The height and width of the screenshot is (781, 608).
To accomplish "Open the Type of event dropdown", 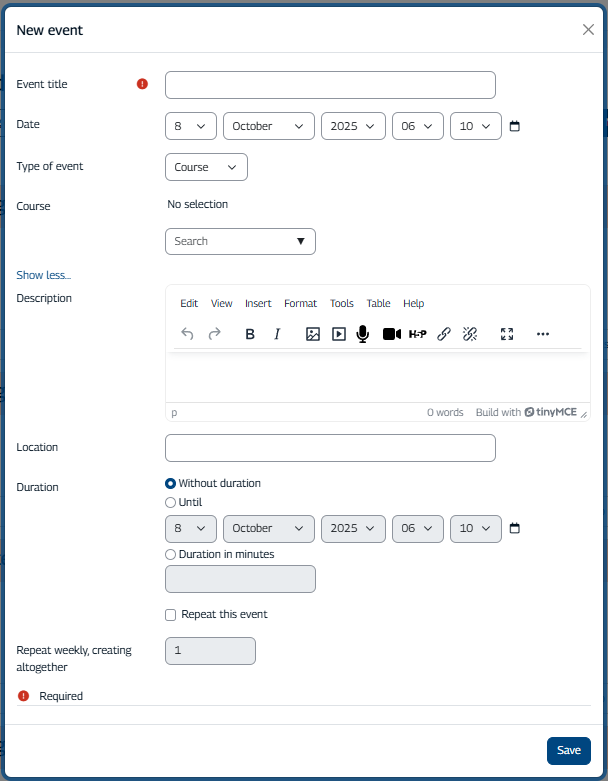I will tap(206, 167).
